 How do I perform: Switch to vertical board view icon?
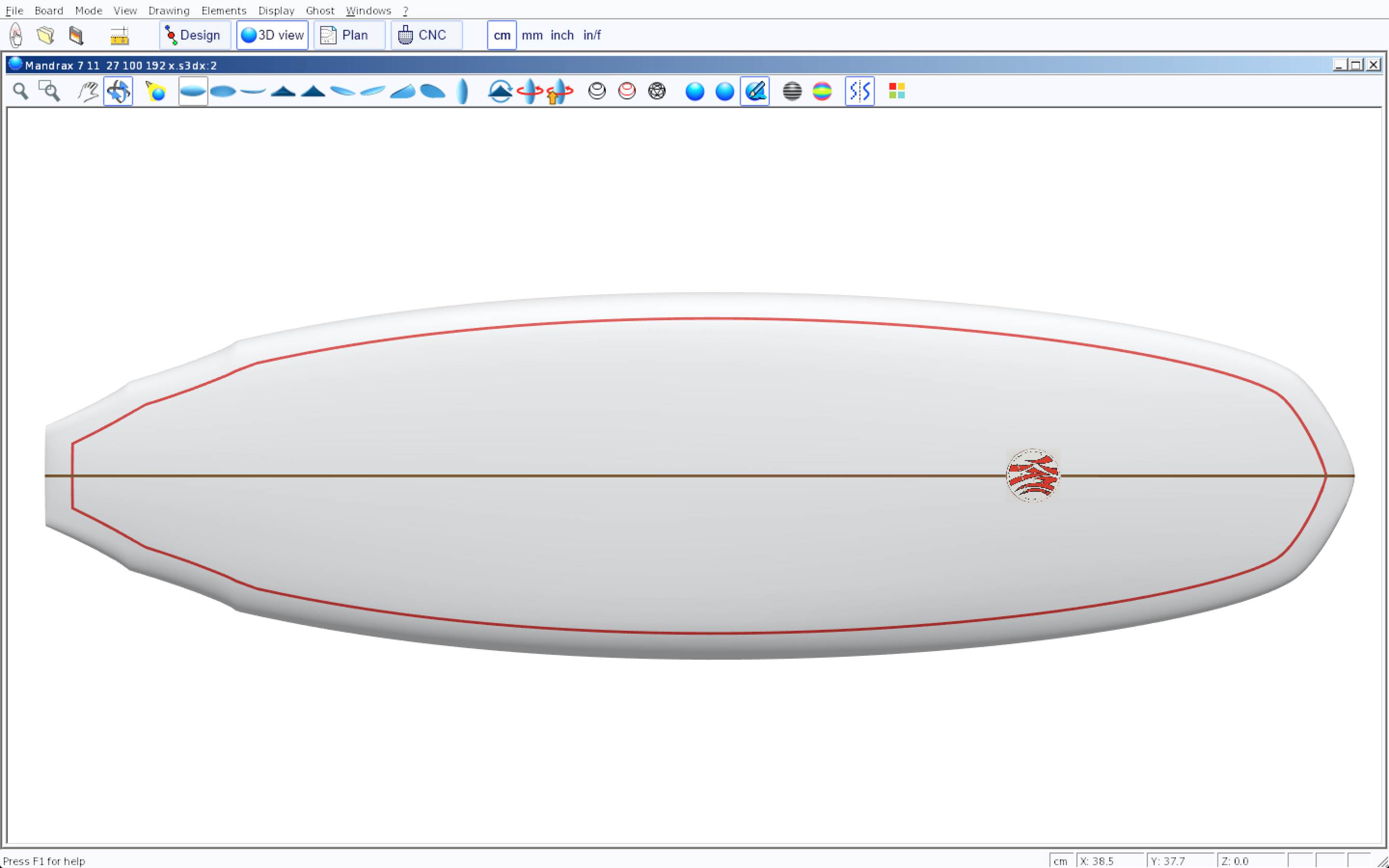click(463, 91)
